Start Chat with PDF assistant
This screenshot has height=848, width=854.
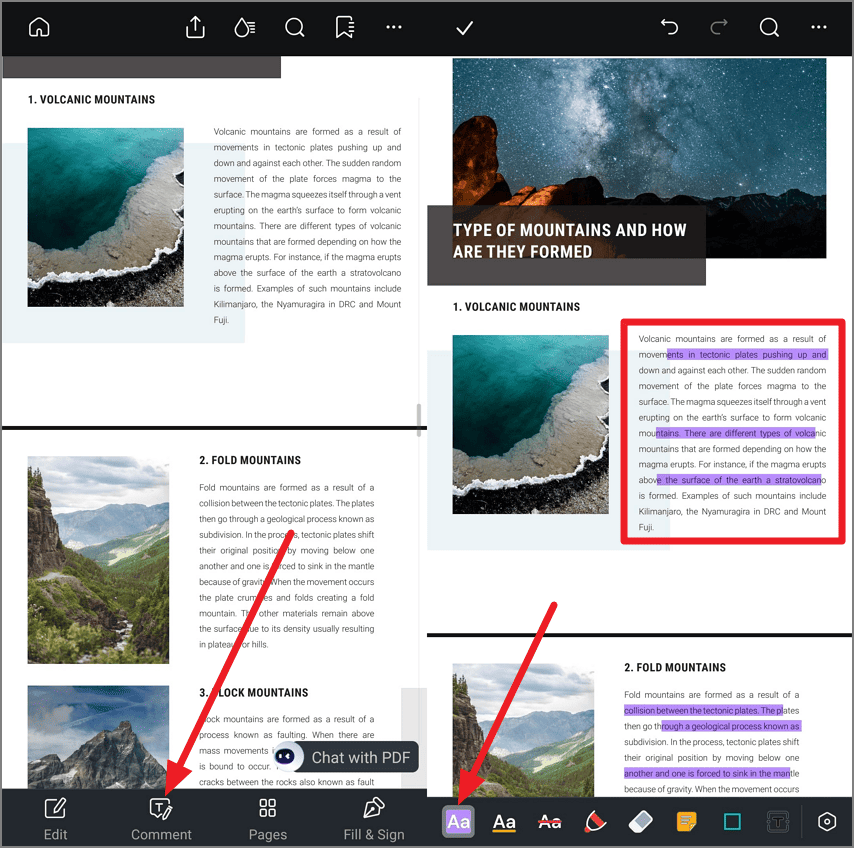(x=346, y=757)
